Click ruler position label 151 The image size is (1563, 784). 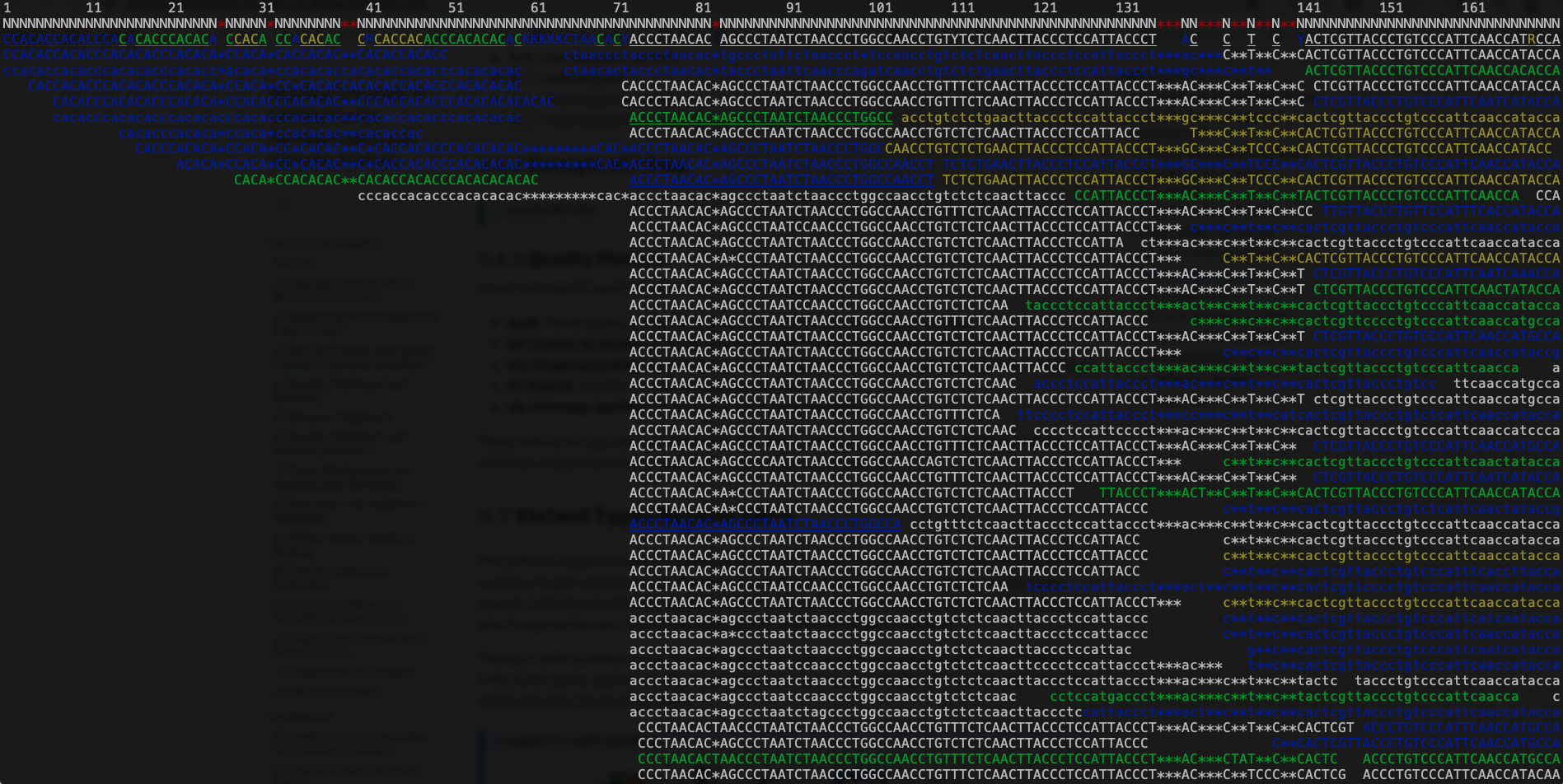[1392, 7]
